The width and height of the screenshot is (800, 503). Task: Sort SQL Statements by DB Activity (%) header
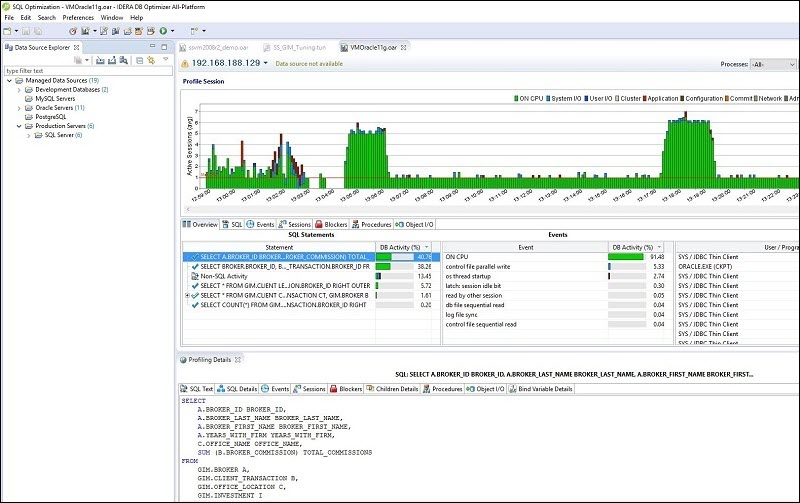pos(404,247)
